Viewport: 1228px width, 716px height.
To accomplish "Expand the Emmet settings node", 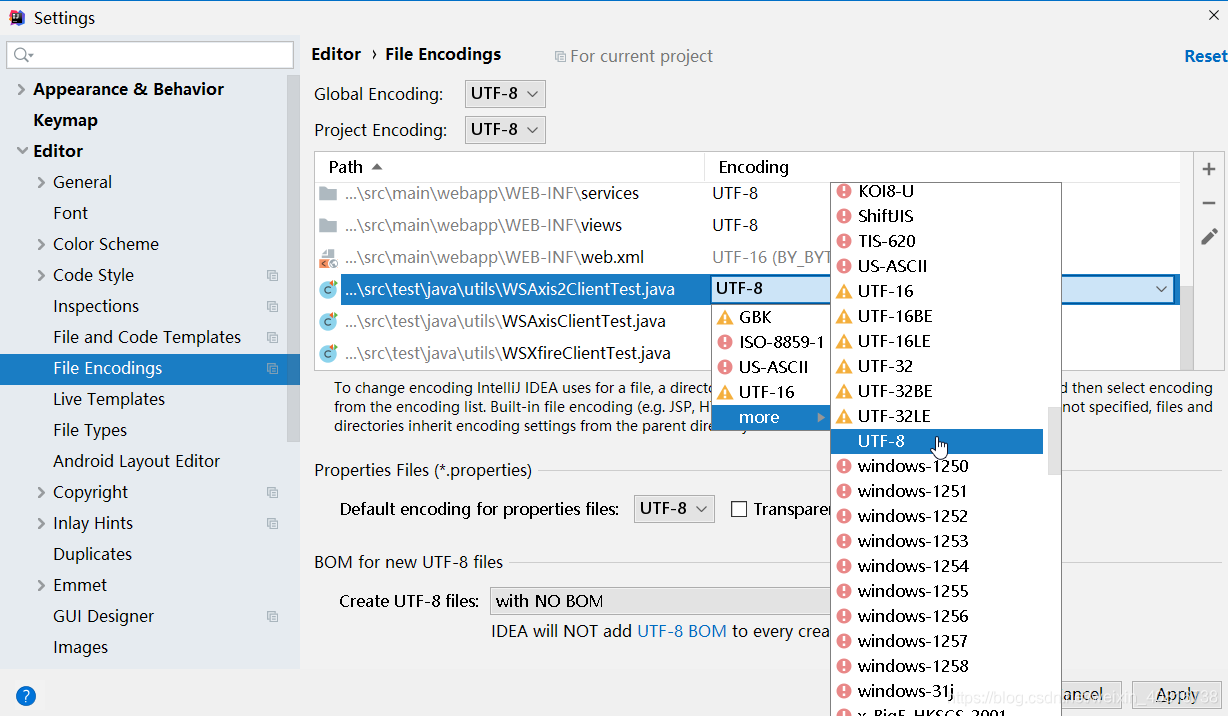I will (x=41, y=585).
